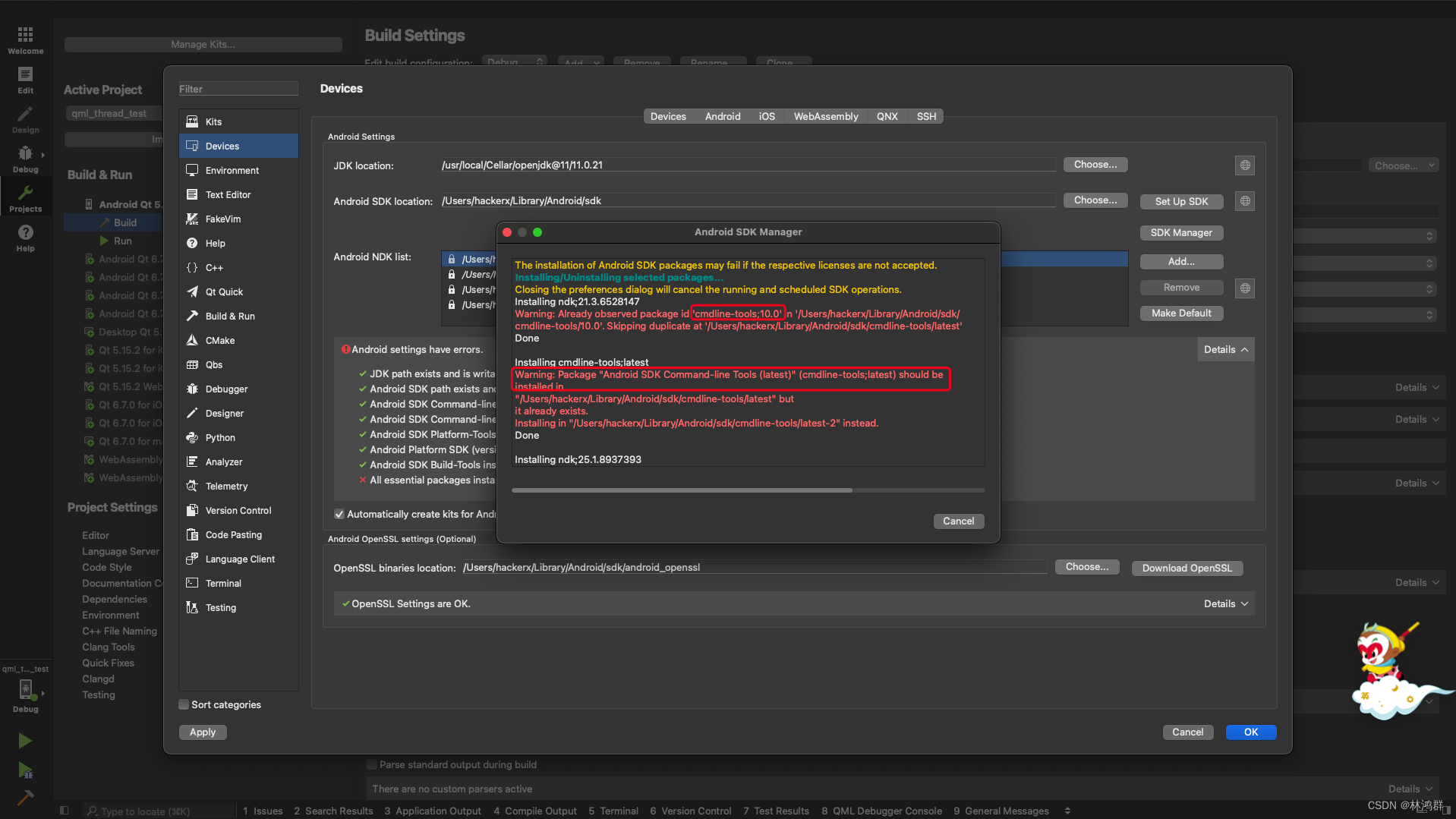Open CMake preferences category

click(x=238, y=340)
